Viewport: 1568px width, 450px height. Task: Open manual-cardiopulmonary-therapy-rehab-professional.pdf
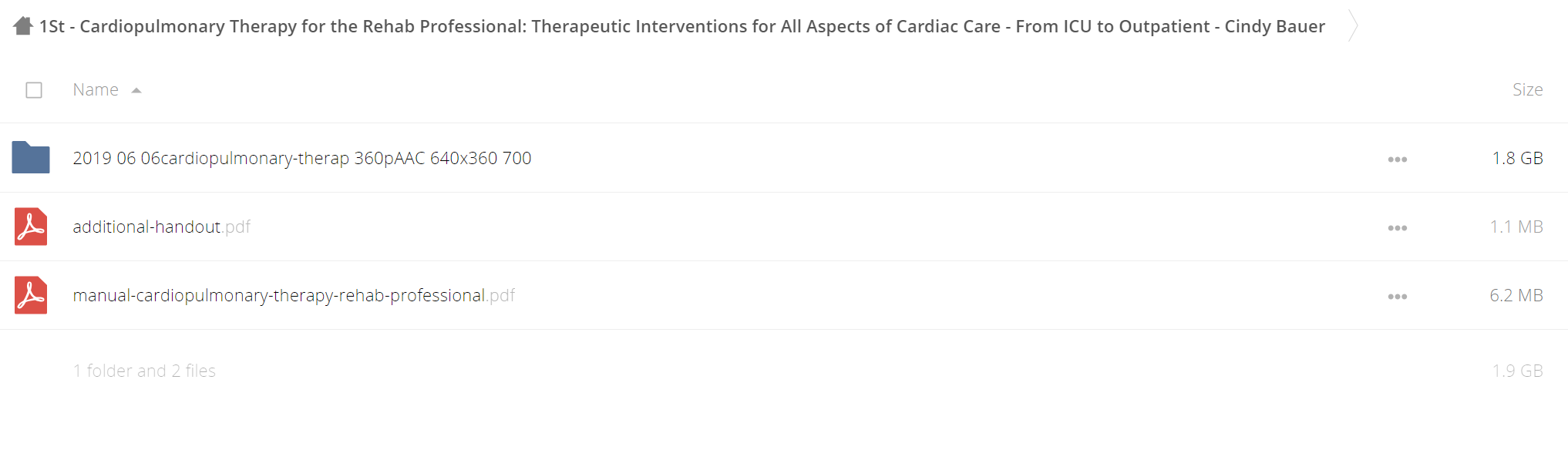pyautogui.click(x=294, y=295)
